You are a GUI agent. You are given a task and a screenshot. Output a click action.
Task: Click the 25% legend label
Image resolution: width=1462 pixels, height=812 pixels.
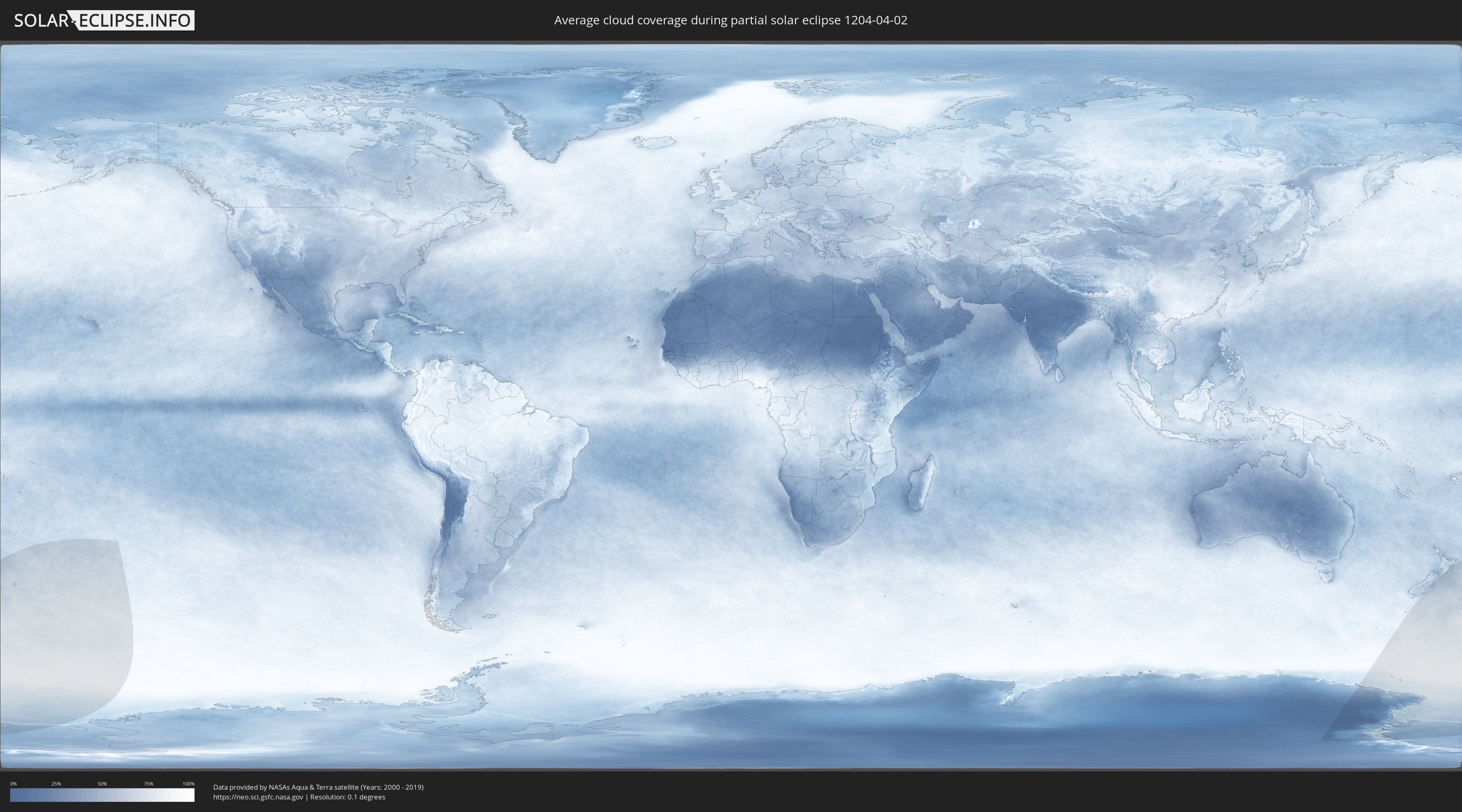coord(56,784)
